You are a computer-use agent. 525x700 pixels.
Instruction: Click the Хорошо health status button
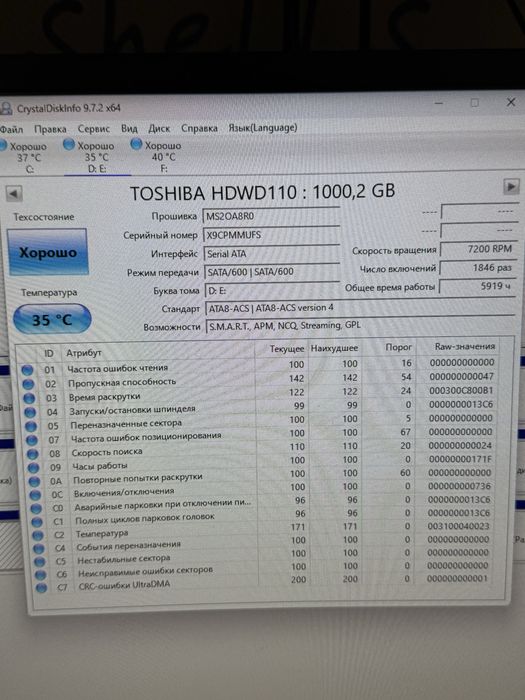48,252
